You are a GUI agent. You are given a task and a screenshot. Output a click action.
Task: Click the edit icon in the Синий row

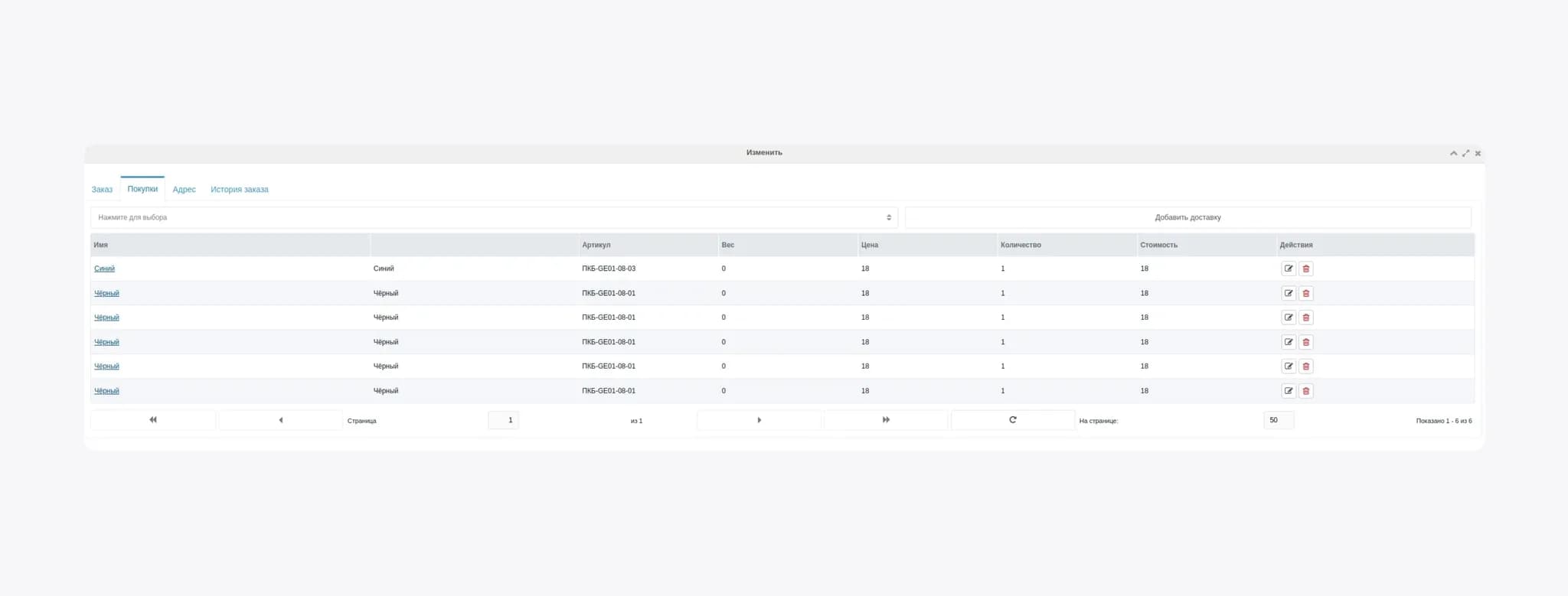[x=1289, y=269]
